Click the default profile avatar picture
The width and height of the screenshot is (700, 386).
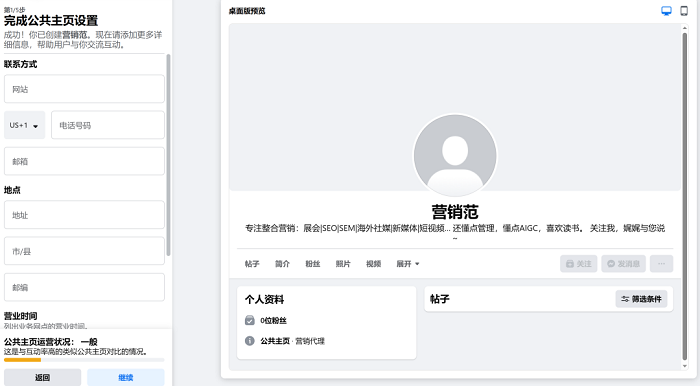pos(455,155)
